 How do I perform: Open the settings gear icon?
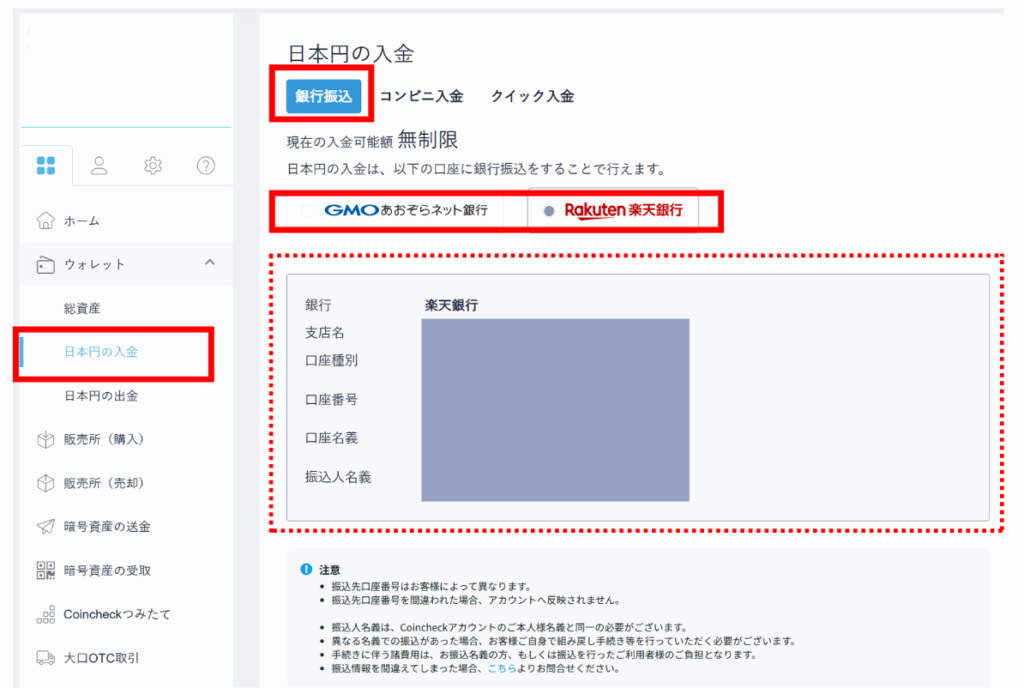click(153, 166)
